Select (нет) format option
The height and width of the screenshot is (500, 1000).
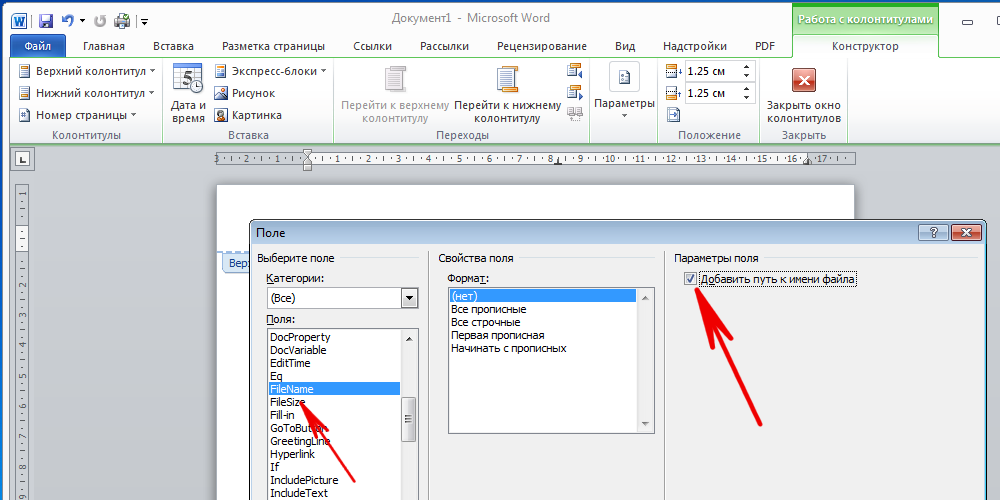pyautogui.click(x=543, y=296)
